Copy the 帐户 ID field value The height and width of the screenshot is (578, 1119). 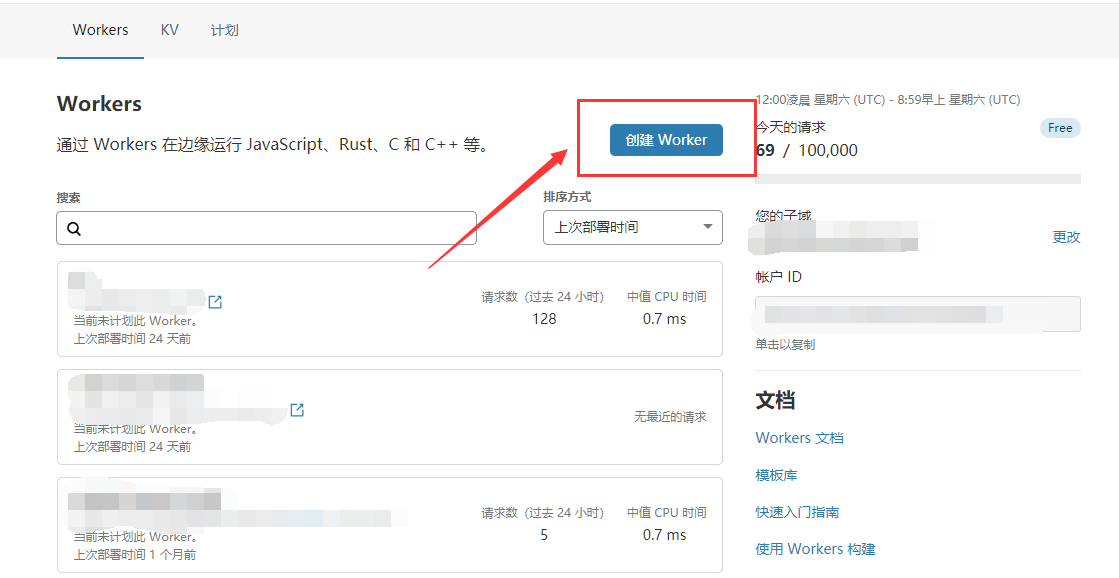[x=917, y=314]
